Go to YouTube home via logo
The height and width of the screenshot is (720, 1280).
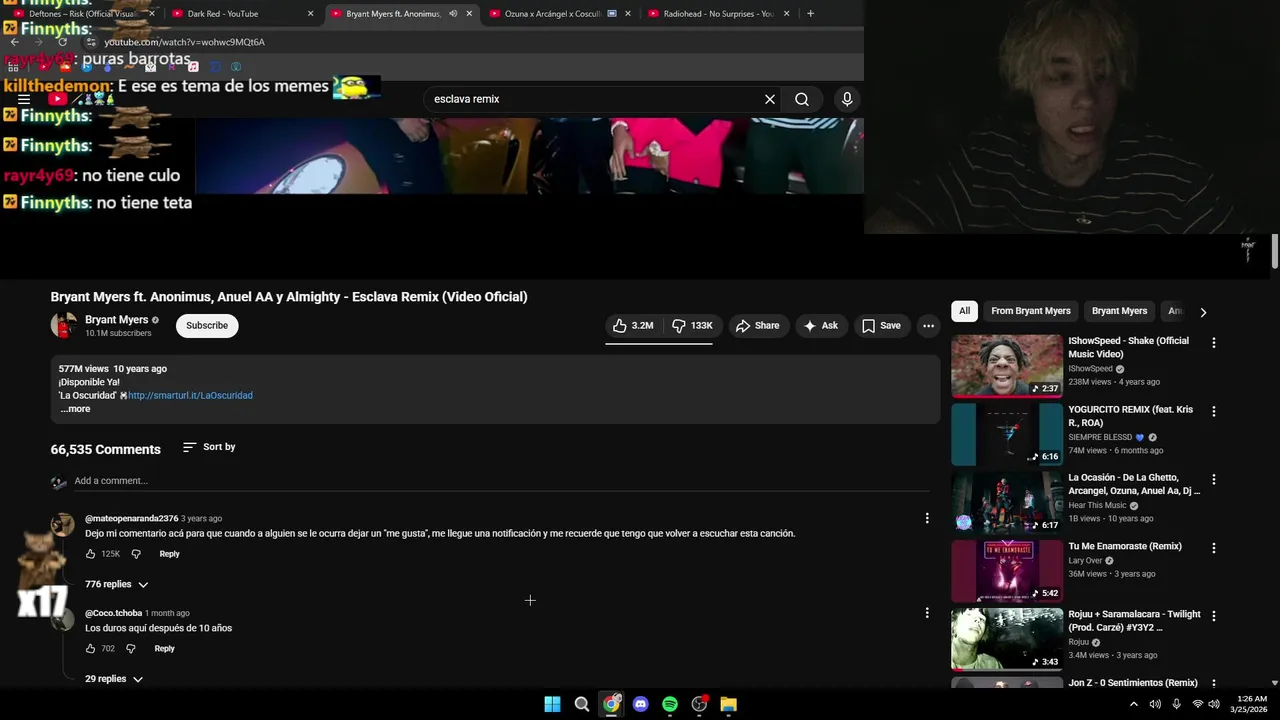point(80,99)
